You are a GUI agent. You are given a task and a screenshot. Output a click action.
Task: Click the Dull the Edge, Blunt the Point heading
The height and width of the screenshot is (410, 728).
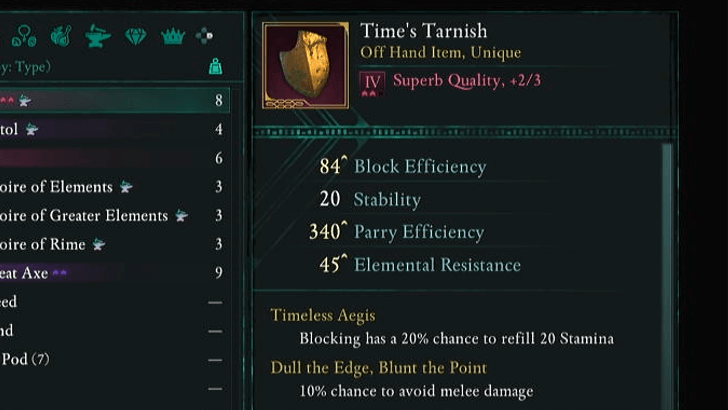pos(378,367)
